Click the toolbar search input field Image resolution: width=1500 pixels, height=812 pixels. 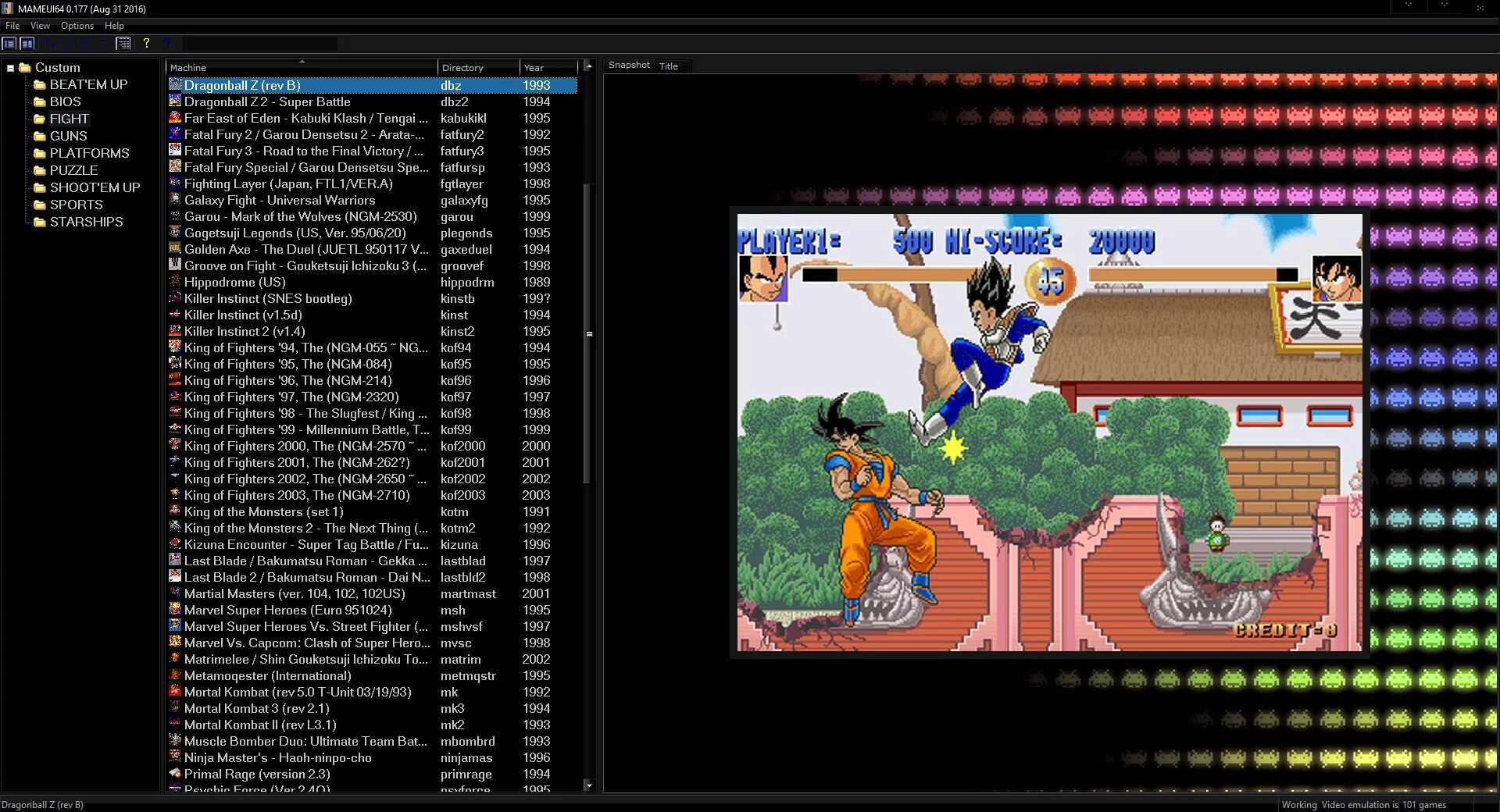(x=259, y=44)
